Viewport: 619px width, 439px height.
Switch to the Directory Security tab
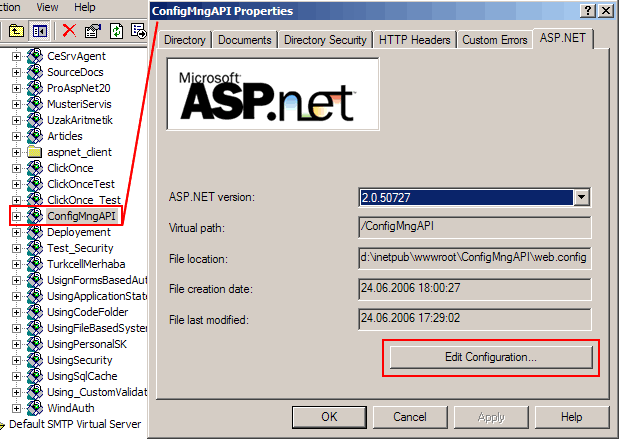pyautogui.click(x=325, y=40)
